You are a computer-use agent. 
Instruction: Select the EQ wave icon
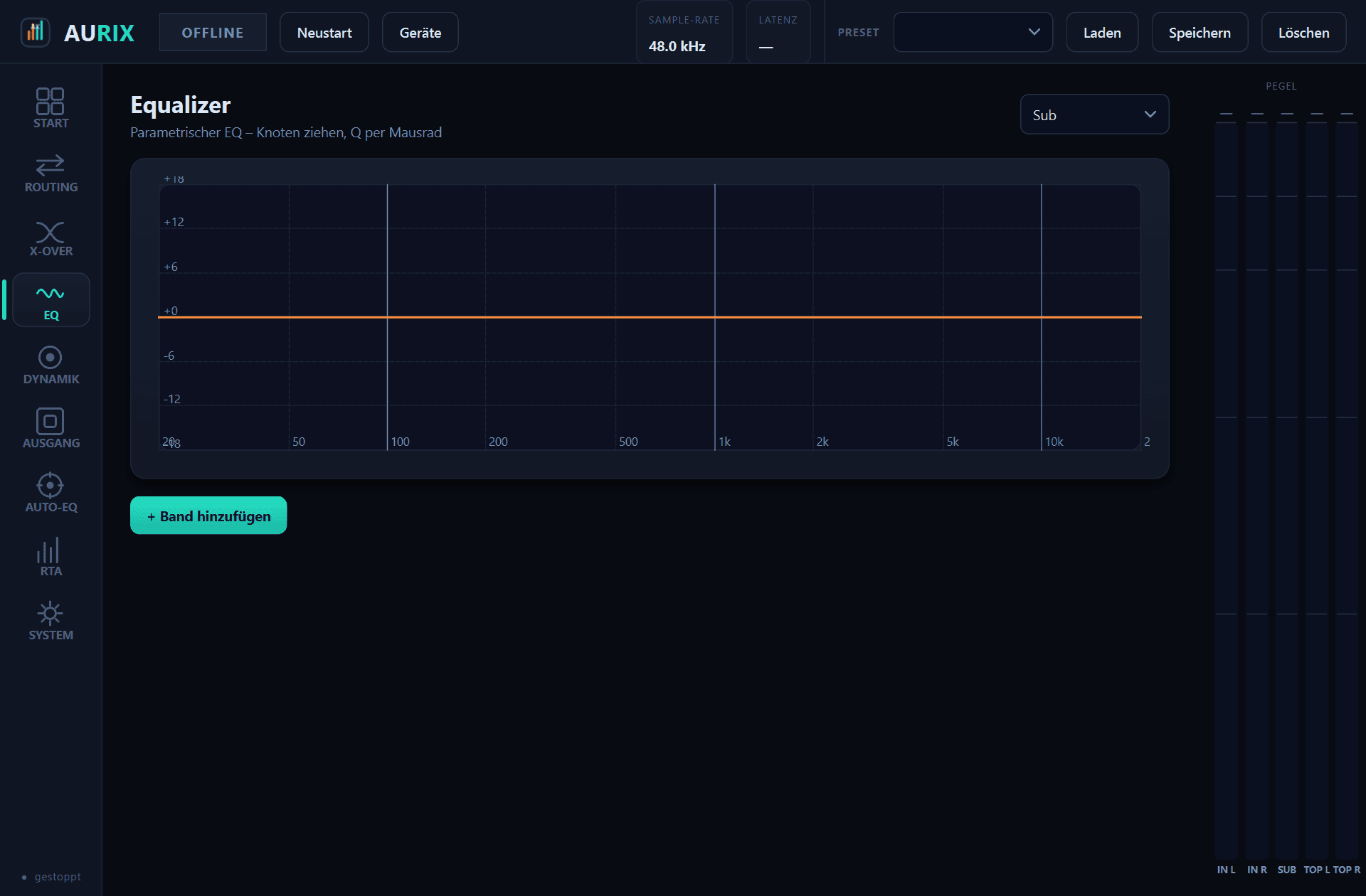pyautogui.click(x=51, y=293)
